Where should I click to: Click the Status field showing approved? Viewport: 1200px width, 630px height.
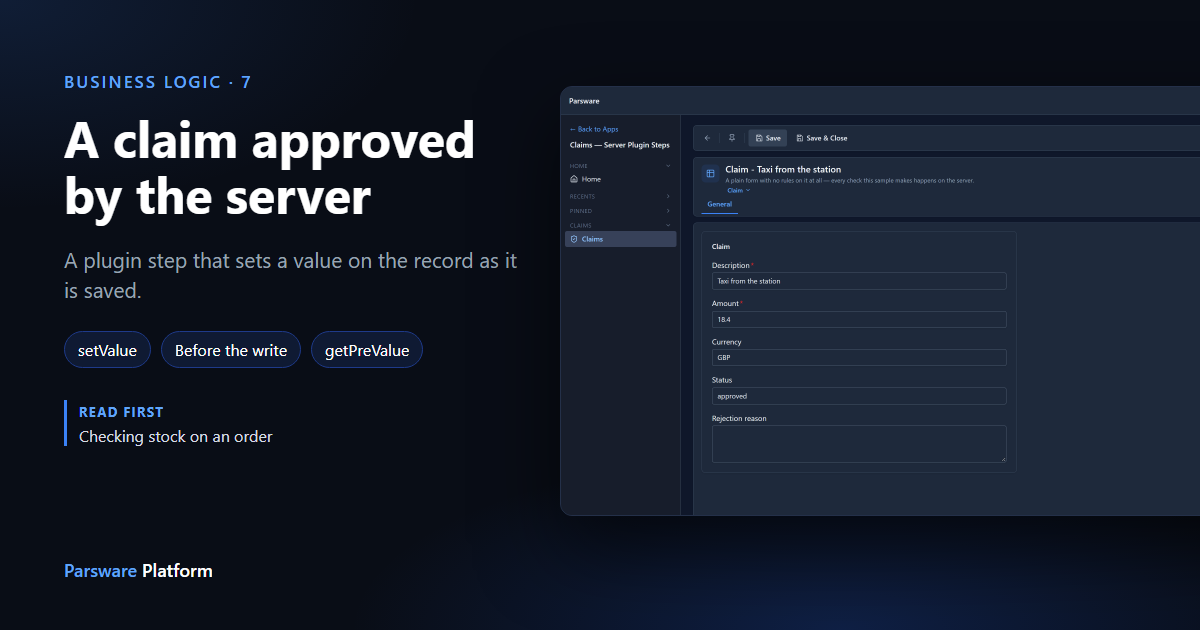[x=859, y=396]
